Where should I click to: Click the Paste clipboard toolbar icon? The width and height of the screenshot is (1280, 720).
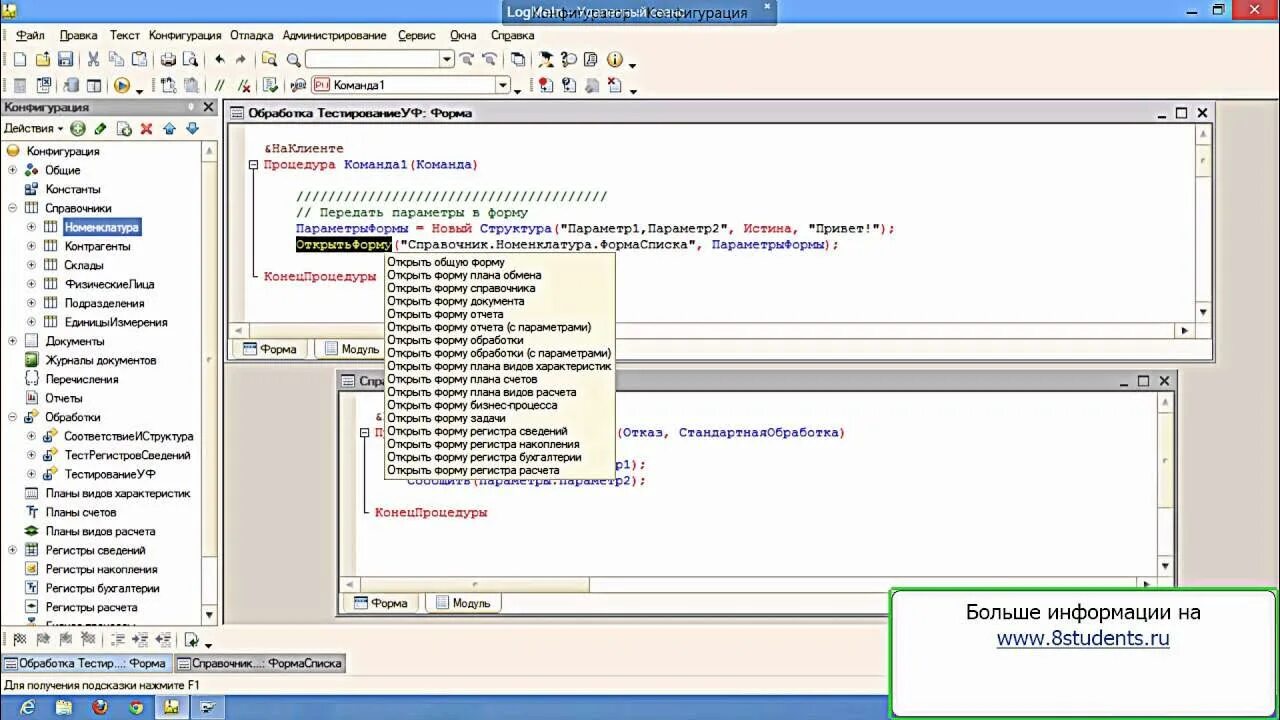tap(139, 60)
